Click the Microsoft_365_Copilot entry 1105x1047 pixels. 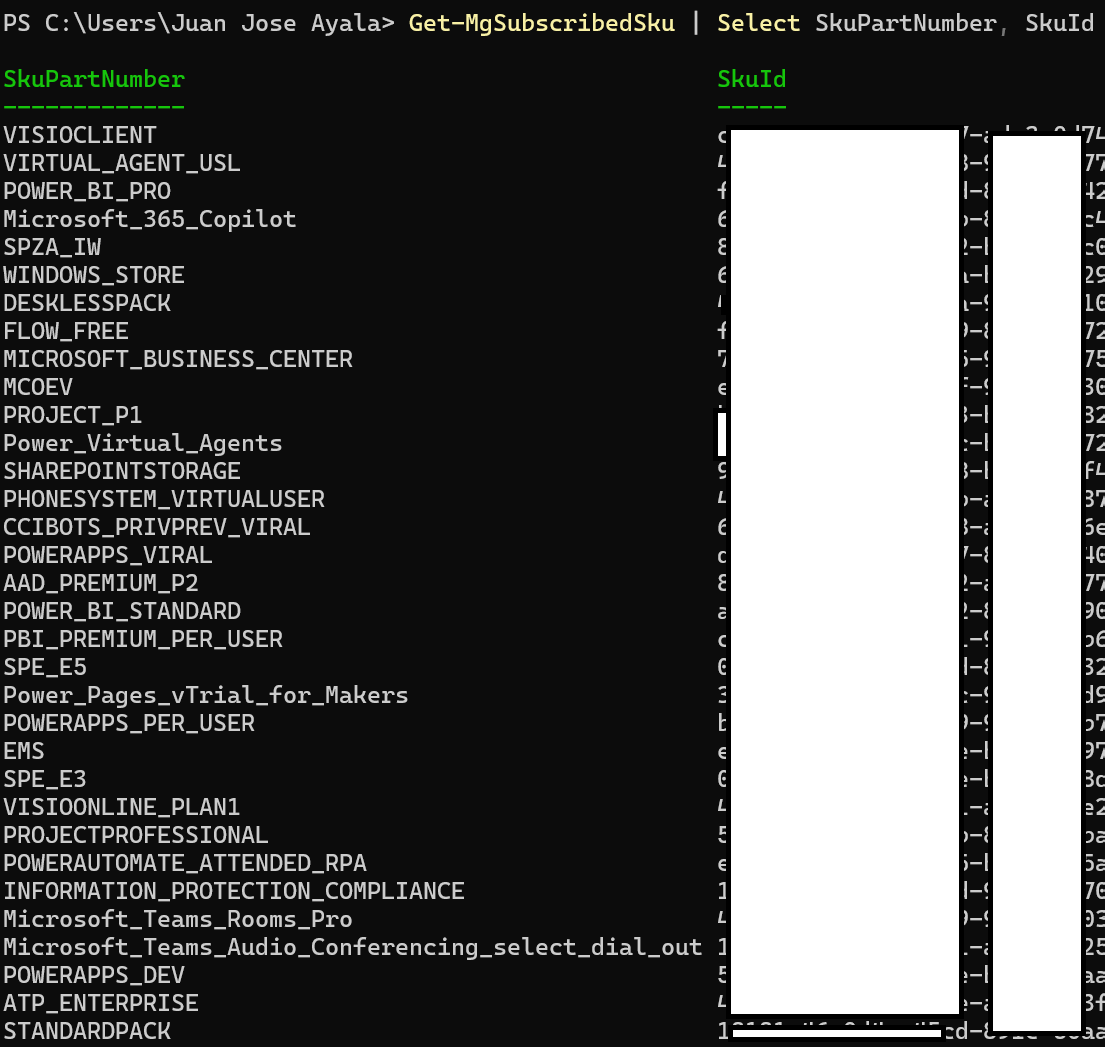pyautogui.click(x=150, y=219)
